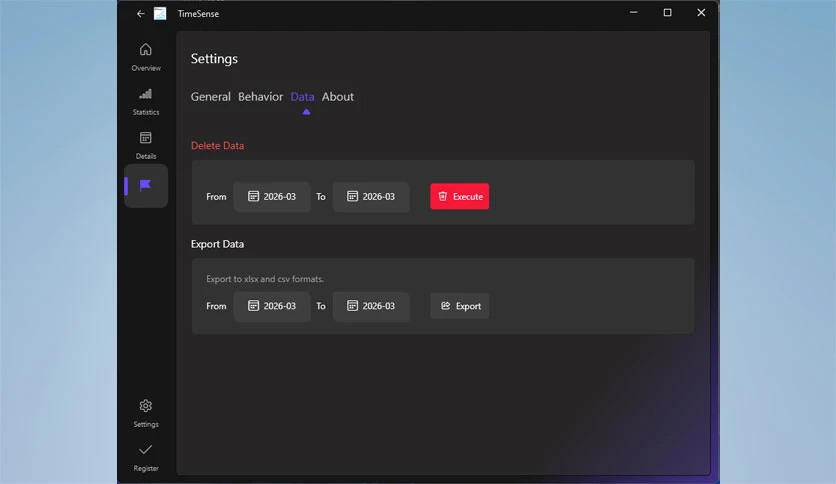Click the back arrow in title bar
Screen dimensions: 836x484
coord(140,14)
